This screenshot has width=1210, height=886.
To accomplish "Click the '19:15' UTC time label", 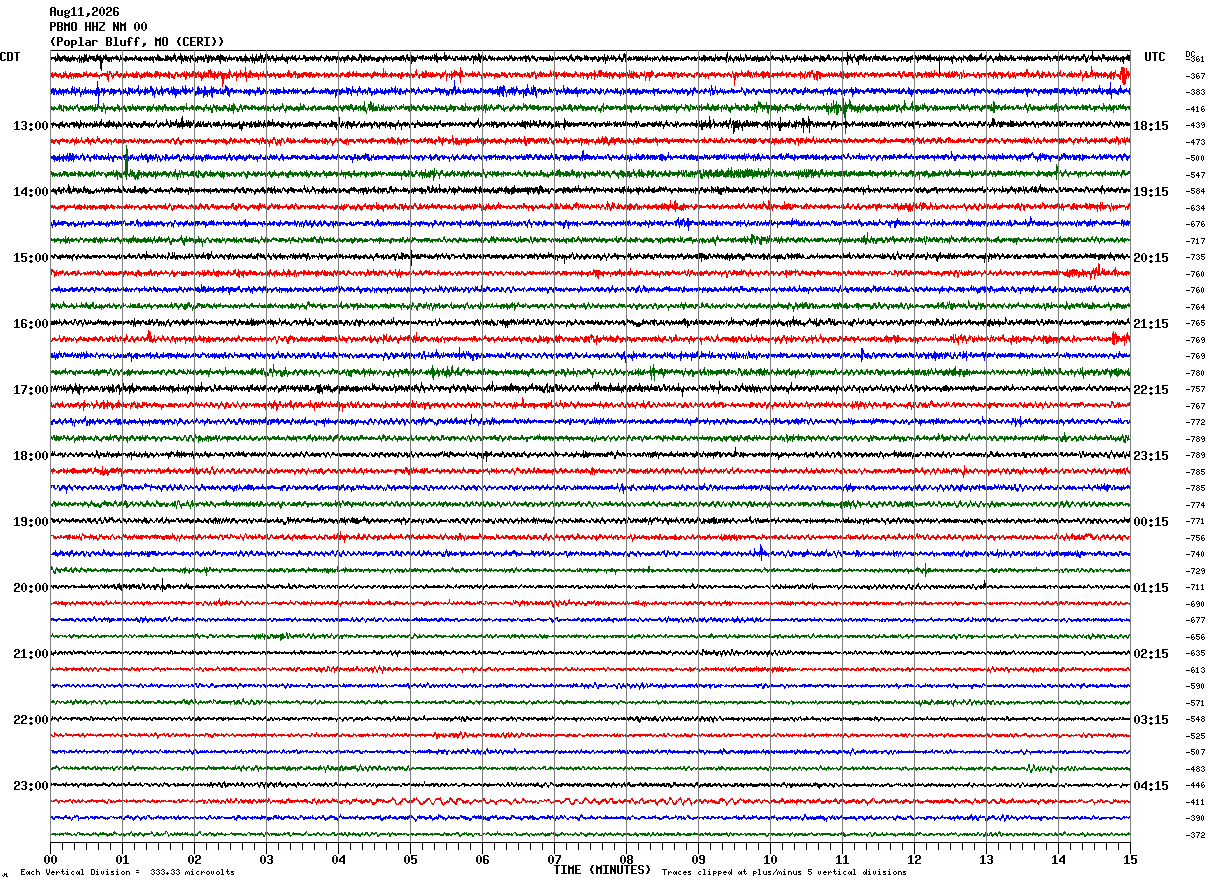I will pos(1151,192).
